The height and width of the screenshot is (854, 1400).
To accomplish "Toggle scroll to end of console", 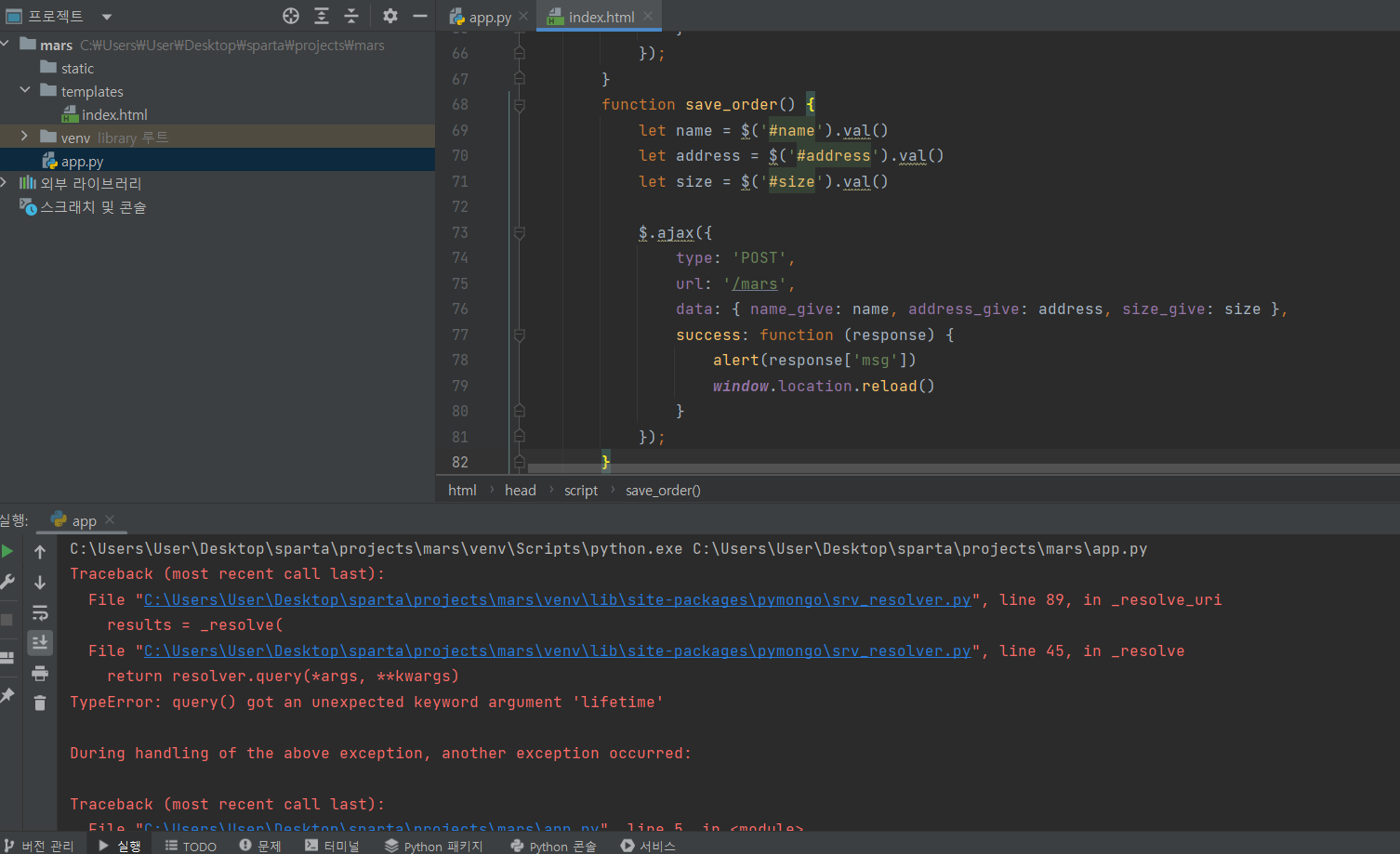I will (x=40, y=642).
